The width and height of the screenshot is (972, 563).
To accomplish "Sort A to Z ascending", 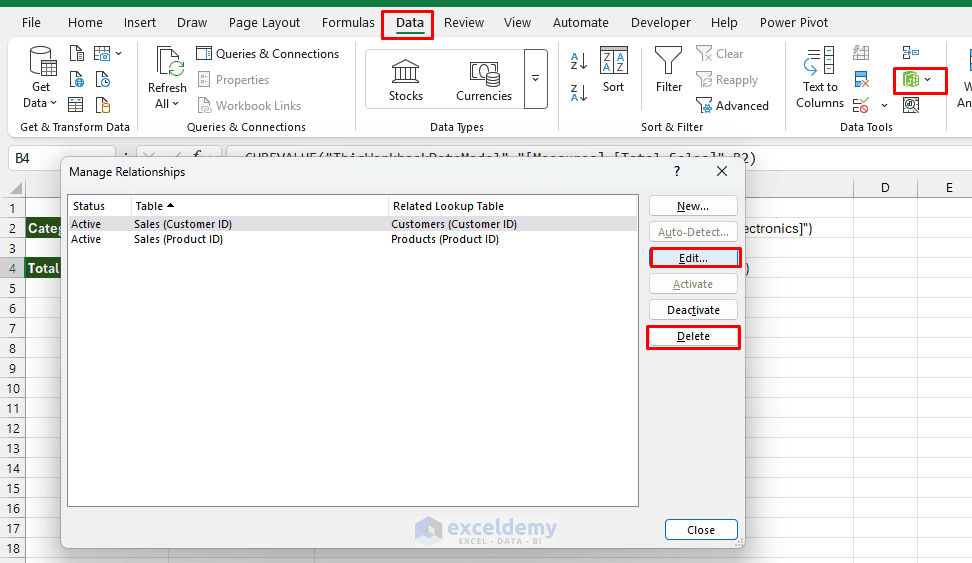I will (578, 61).
